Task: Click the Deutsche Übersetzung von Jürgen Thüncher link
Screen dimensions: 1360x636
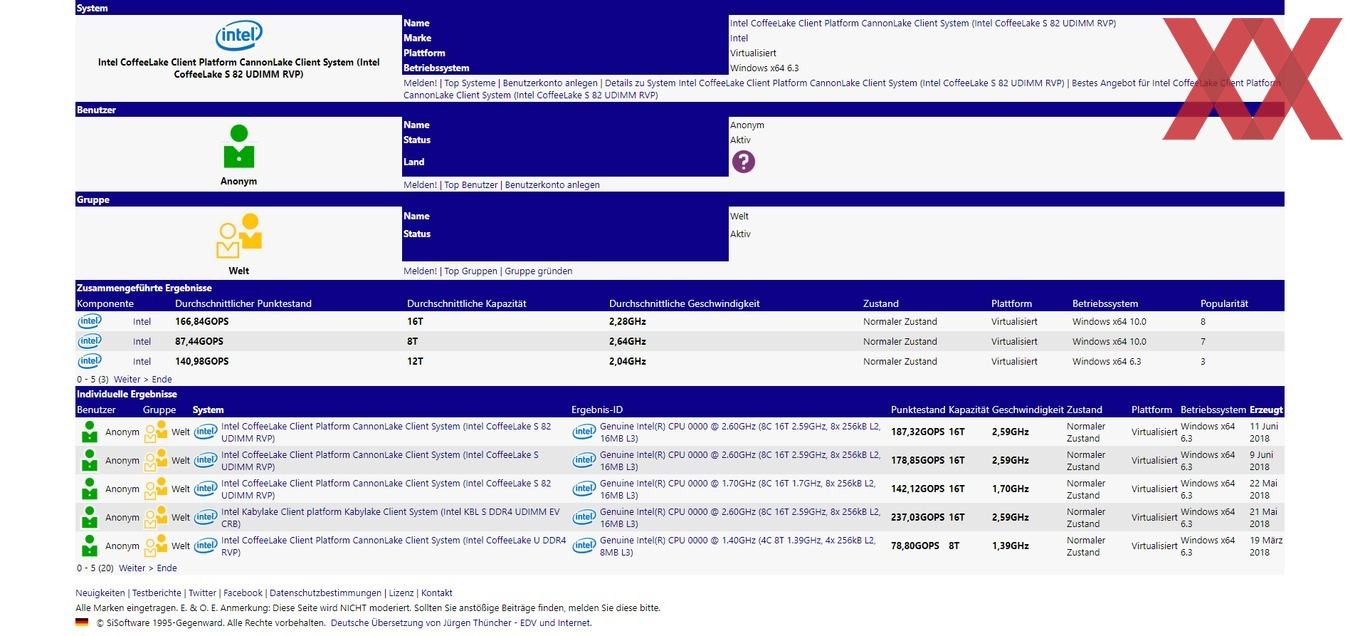Action: coord(461,622)
